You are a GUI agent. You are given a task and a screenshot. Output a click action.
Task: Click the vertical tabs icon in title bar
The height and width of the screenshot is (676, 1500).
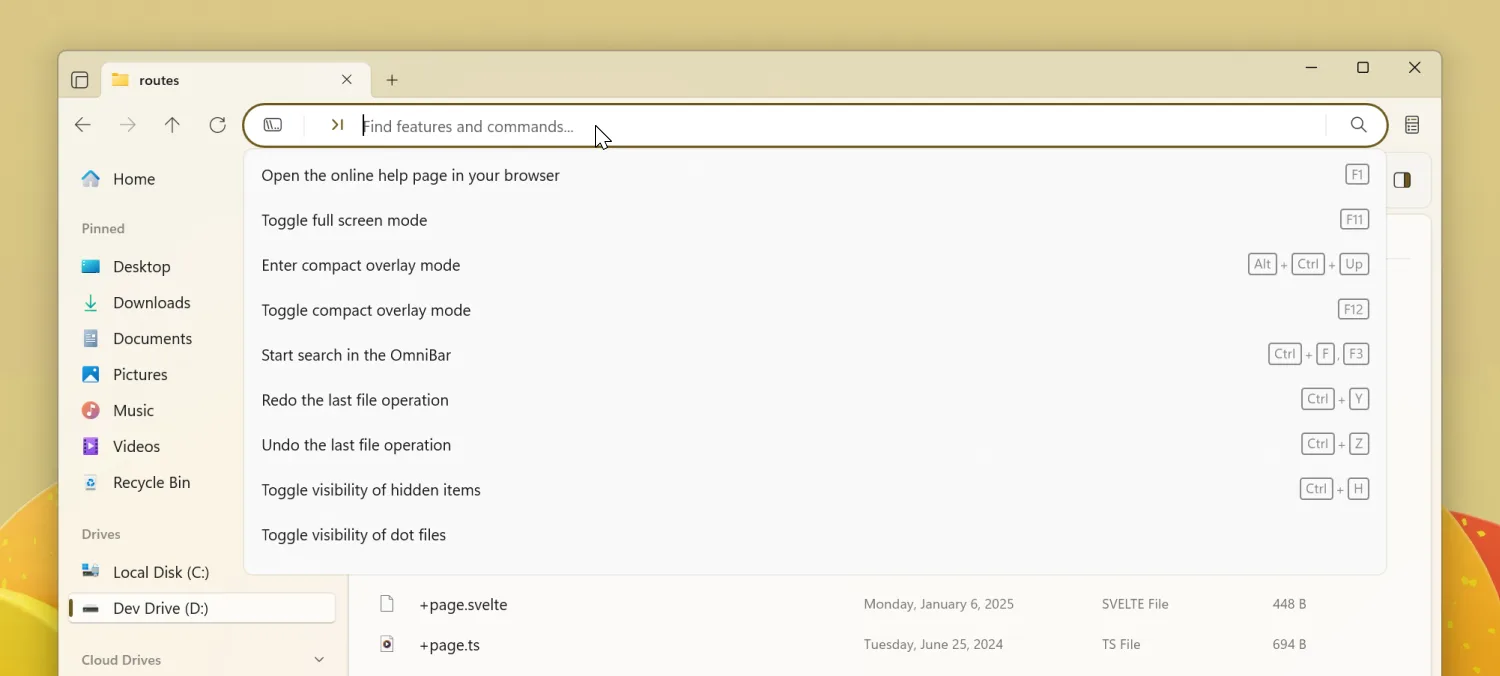[80, 80]
